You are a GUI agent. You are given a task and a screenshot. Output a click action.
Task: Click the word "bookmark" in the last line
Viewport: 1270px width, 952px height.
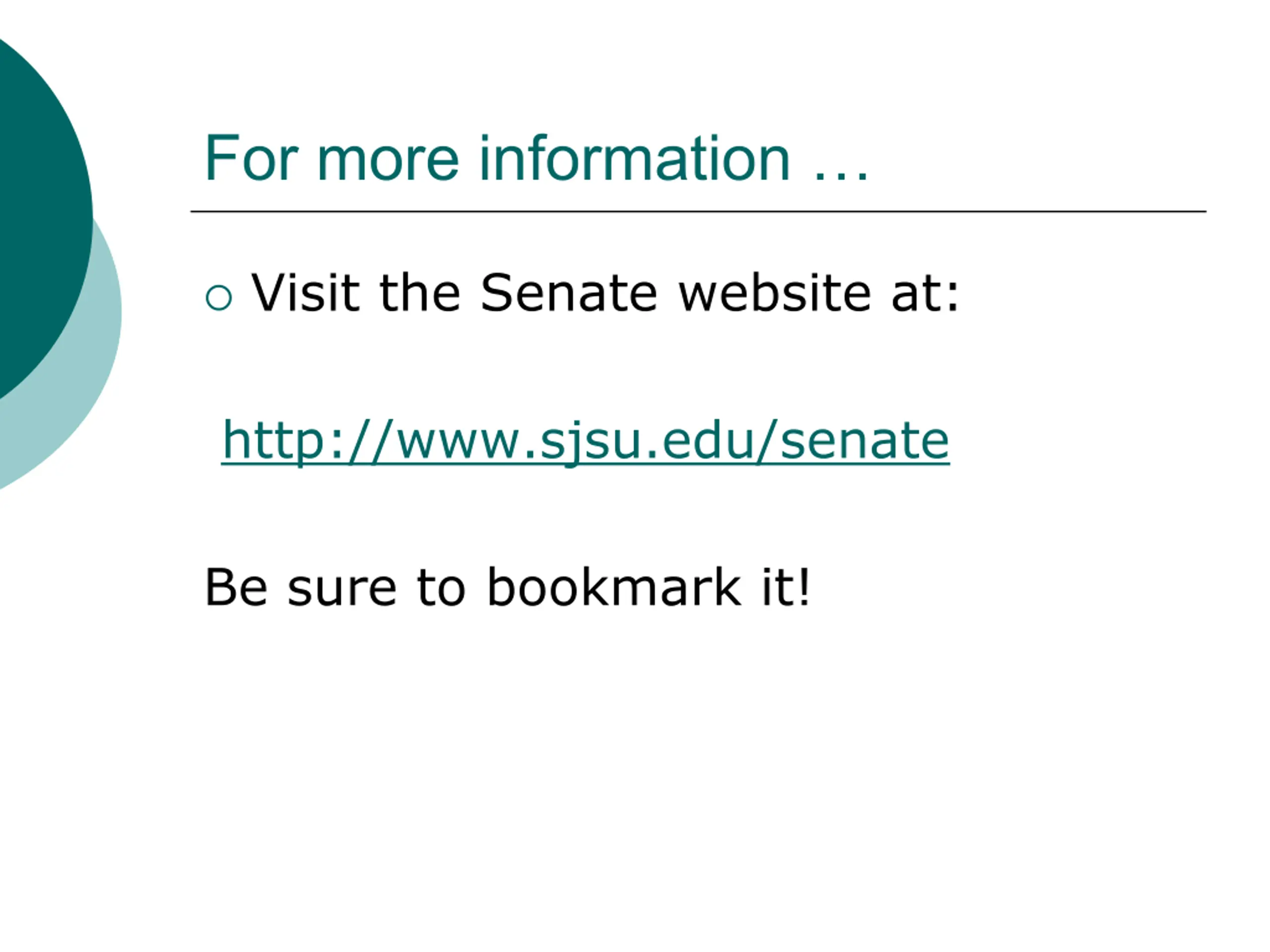click(x=614, y=587)
